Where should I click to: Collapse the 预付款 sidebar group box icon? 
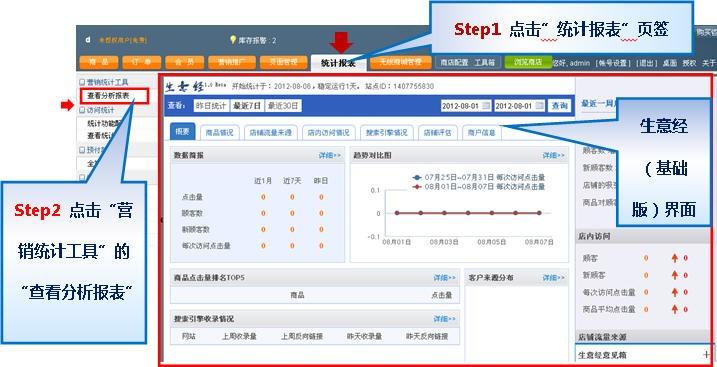point(82,150)
